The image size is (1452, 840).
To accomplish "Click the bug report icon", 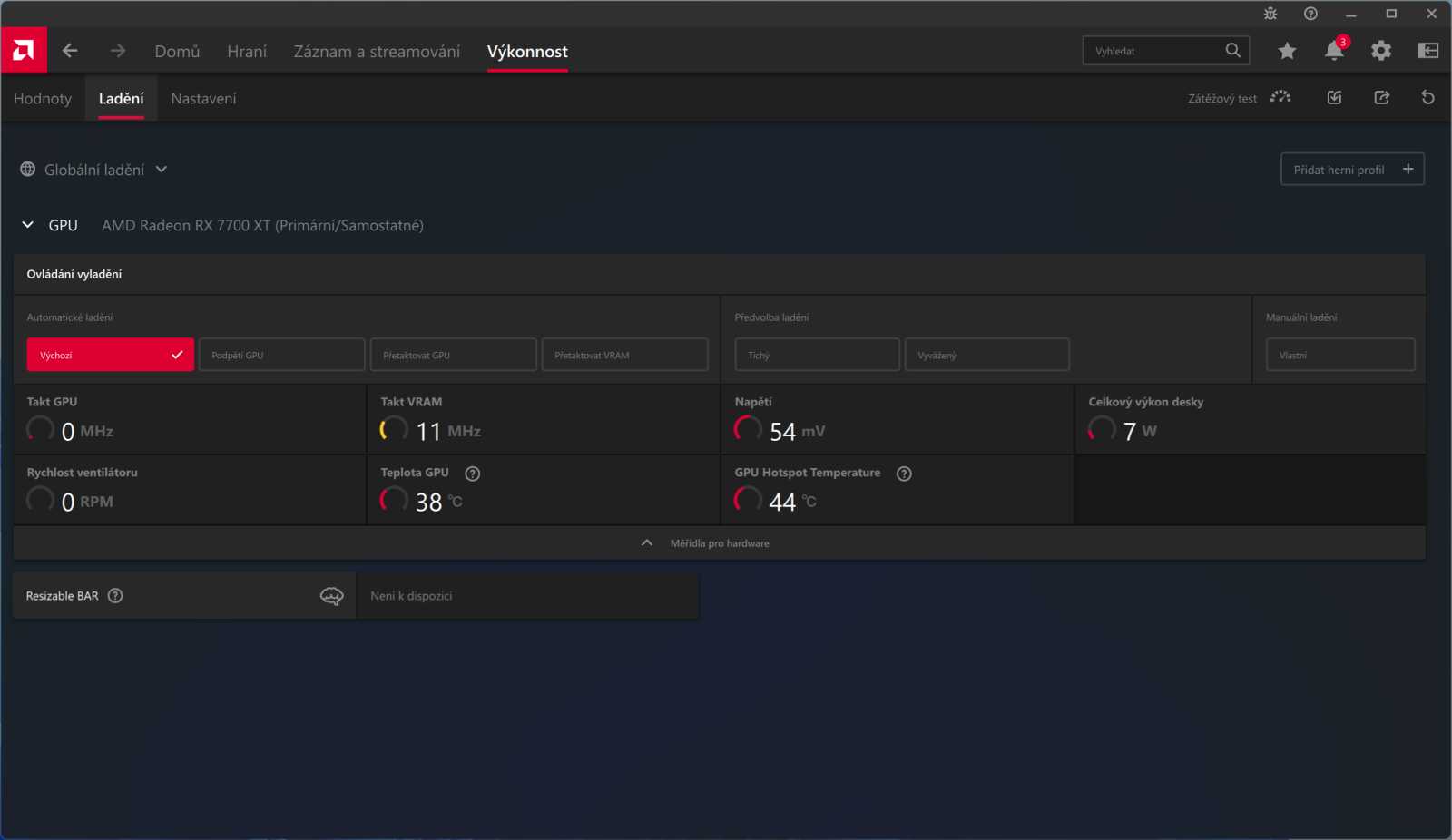I will click(x=1270, y=14).
